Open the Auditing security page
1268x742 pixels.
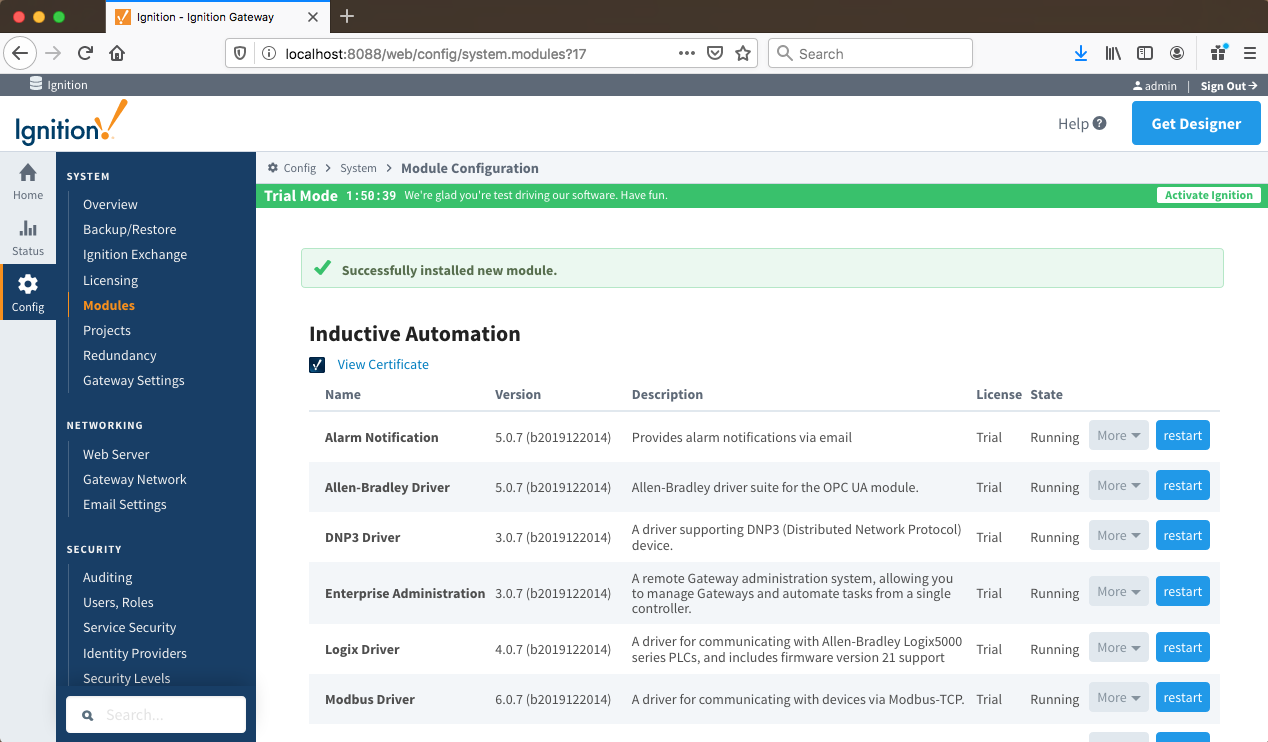108,577
